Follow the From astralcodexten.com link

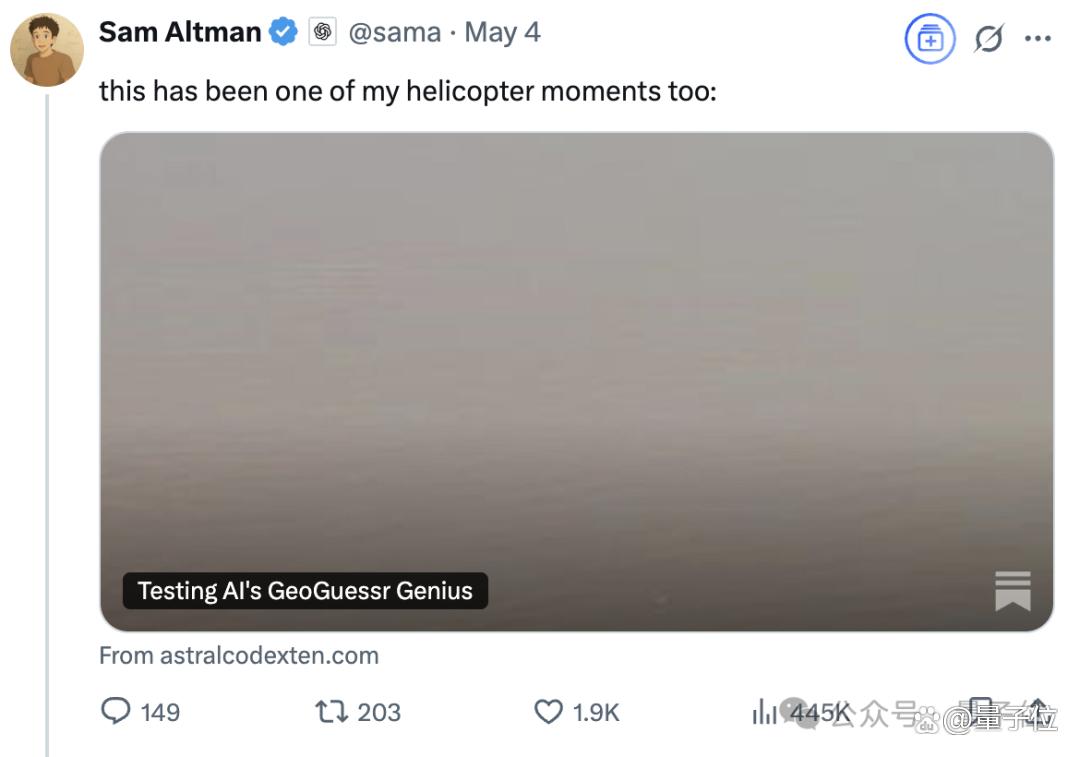pos(239,655)
